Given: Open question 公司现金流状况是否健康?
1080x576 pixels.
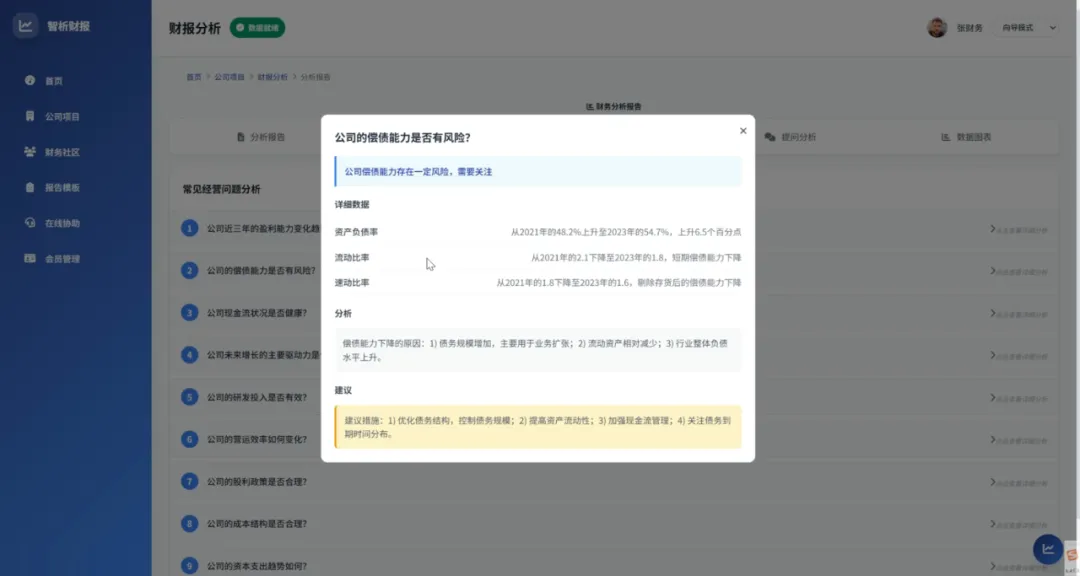Looking at the screenshot, I should coord(257,313).
